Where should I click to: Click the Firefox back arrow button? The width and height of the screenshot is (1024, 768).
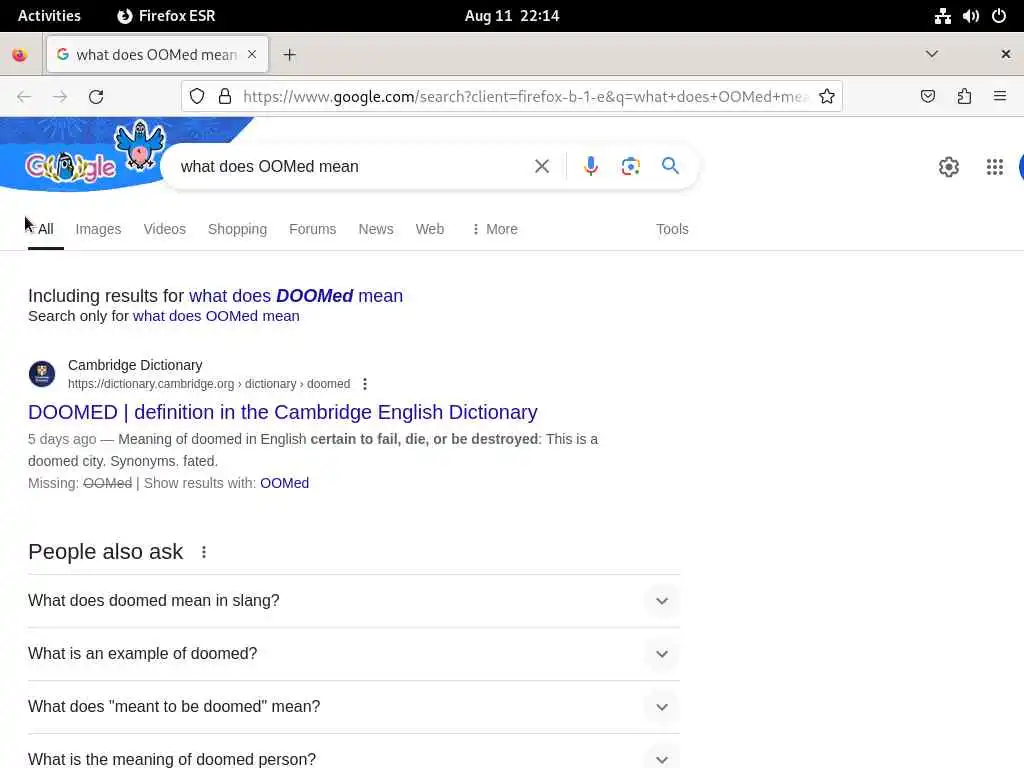click(x=24, y=97)
